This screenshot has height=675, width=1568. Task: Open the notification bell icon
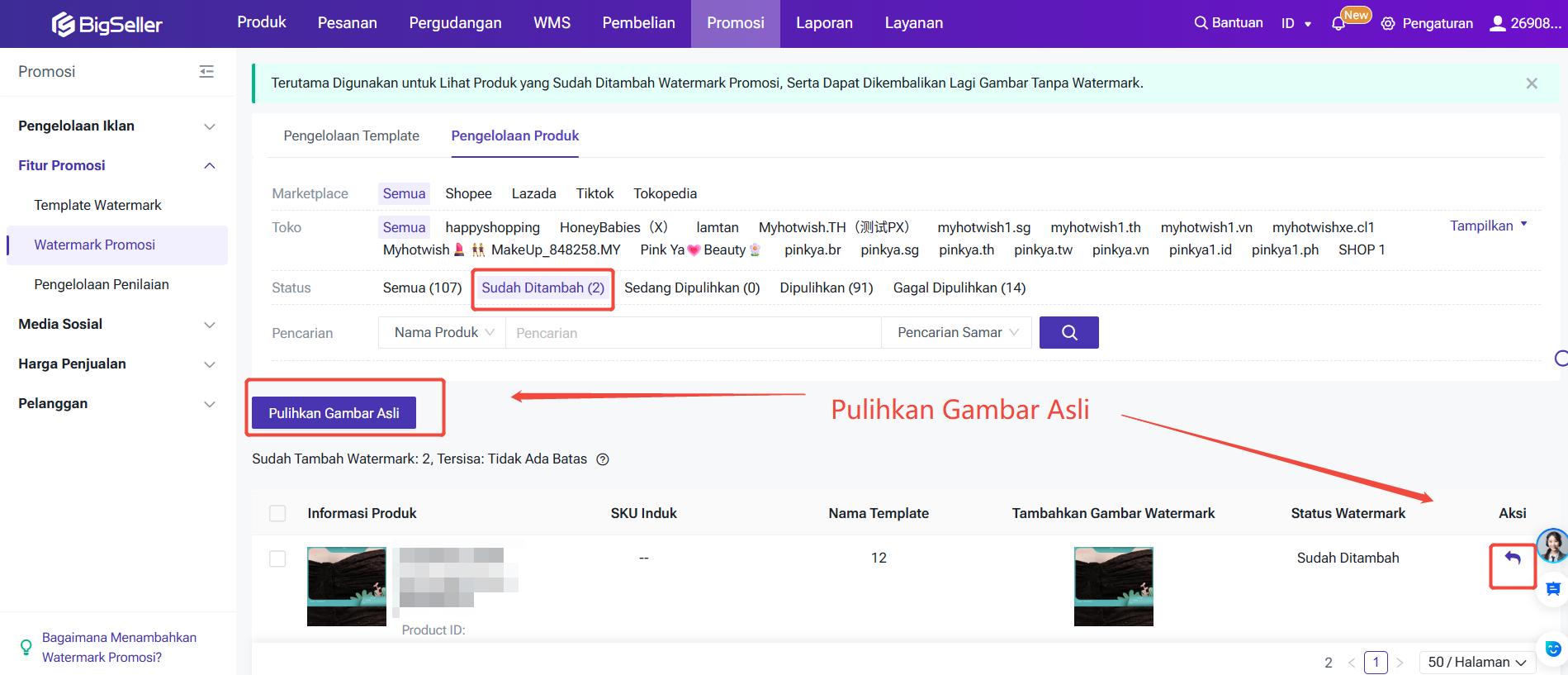[x=1338, y=24]
